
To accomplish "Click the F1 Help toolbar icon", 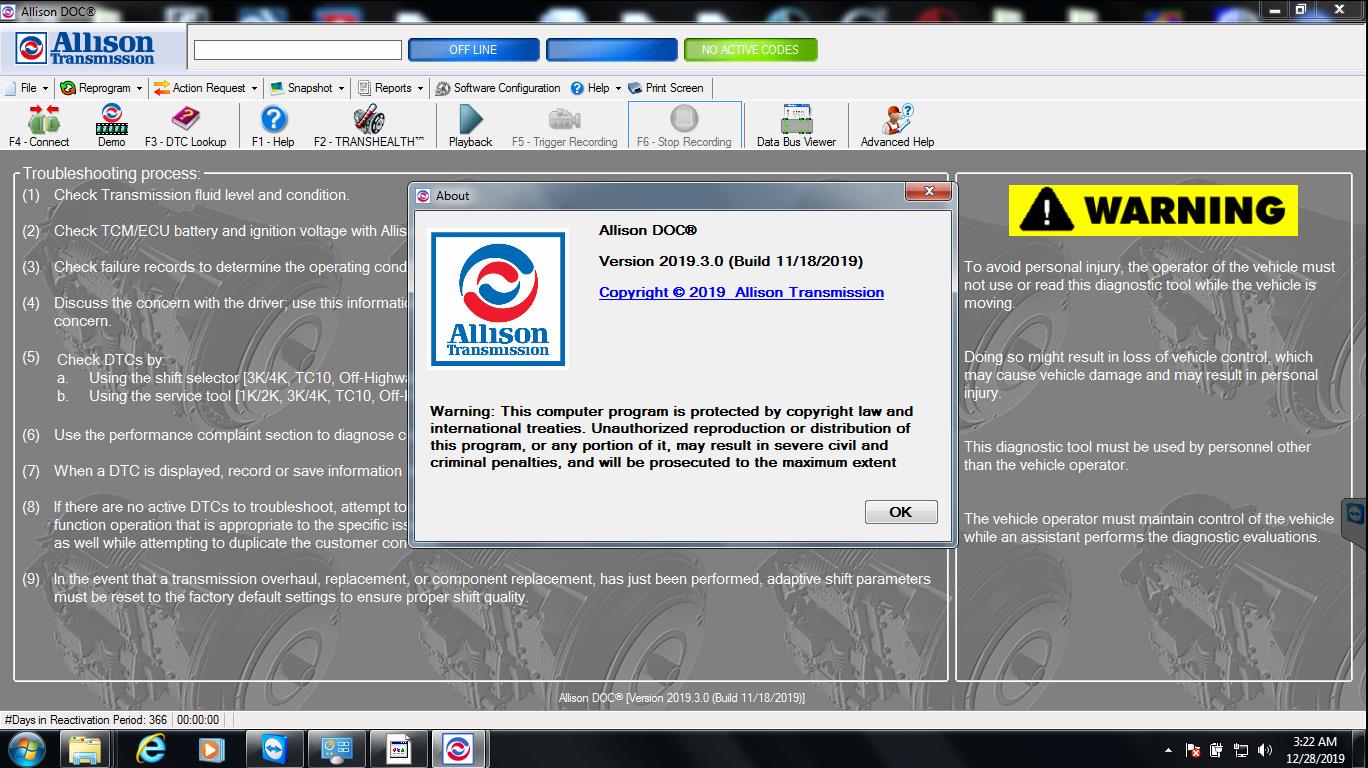I will pyautogui.click(x=273, y=126).
